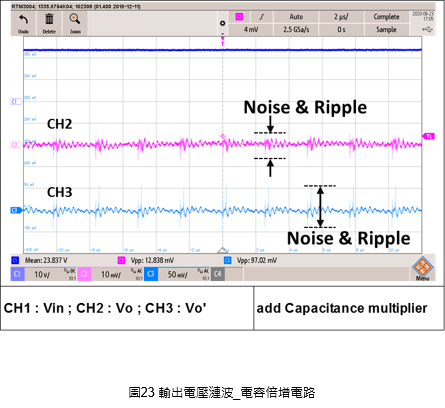This screenshot has height=408, width=445.
Task: Click the Sample acquisition mode button
Action: pos(386,29)
